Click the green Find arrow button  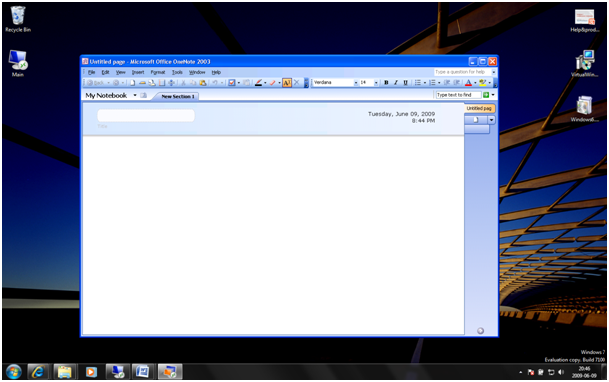coord(485,95)
